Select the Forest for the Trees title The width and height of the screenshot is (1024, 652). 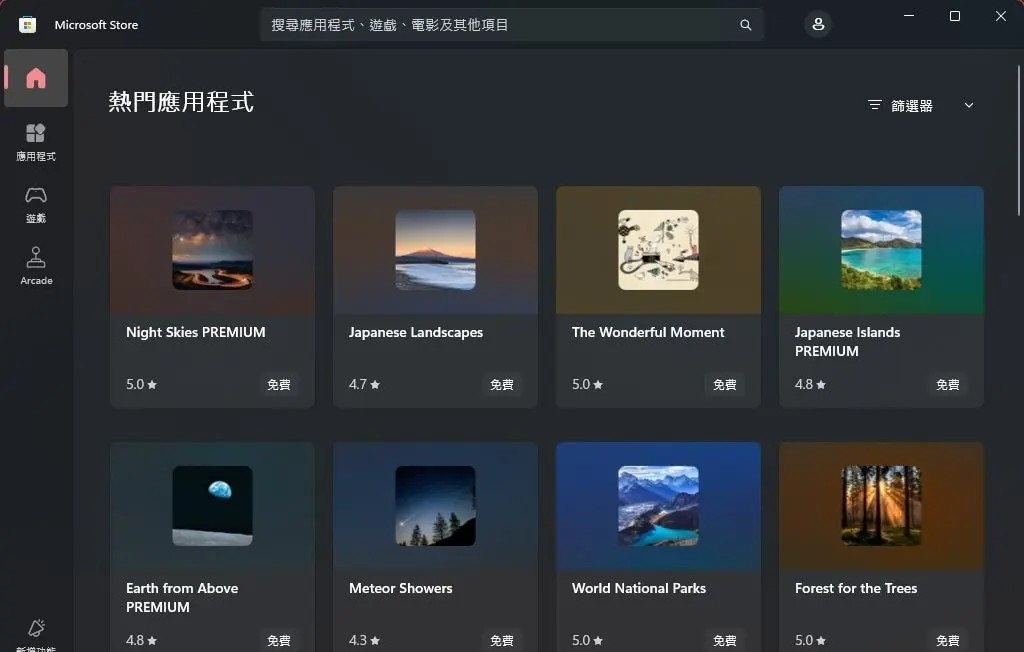[856, 588]
